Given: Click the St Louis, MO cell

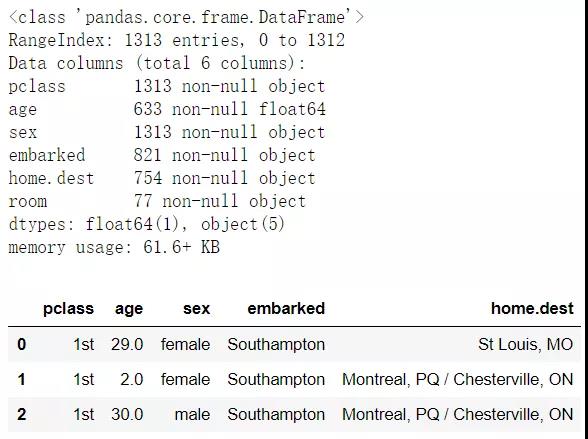Looking at the screenshot, I should click(x=525, y=345).
